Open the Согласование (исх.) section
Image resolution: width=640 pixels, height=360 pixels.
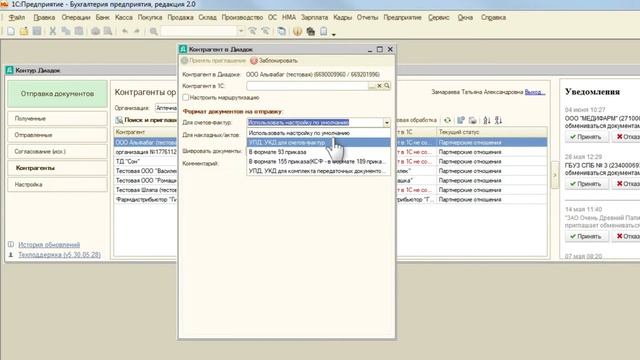[x=57, y=151]
